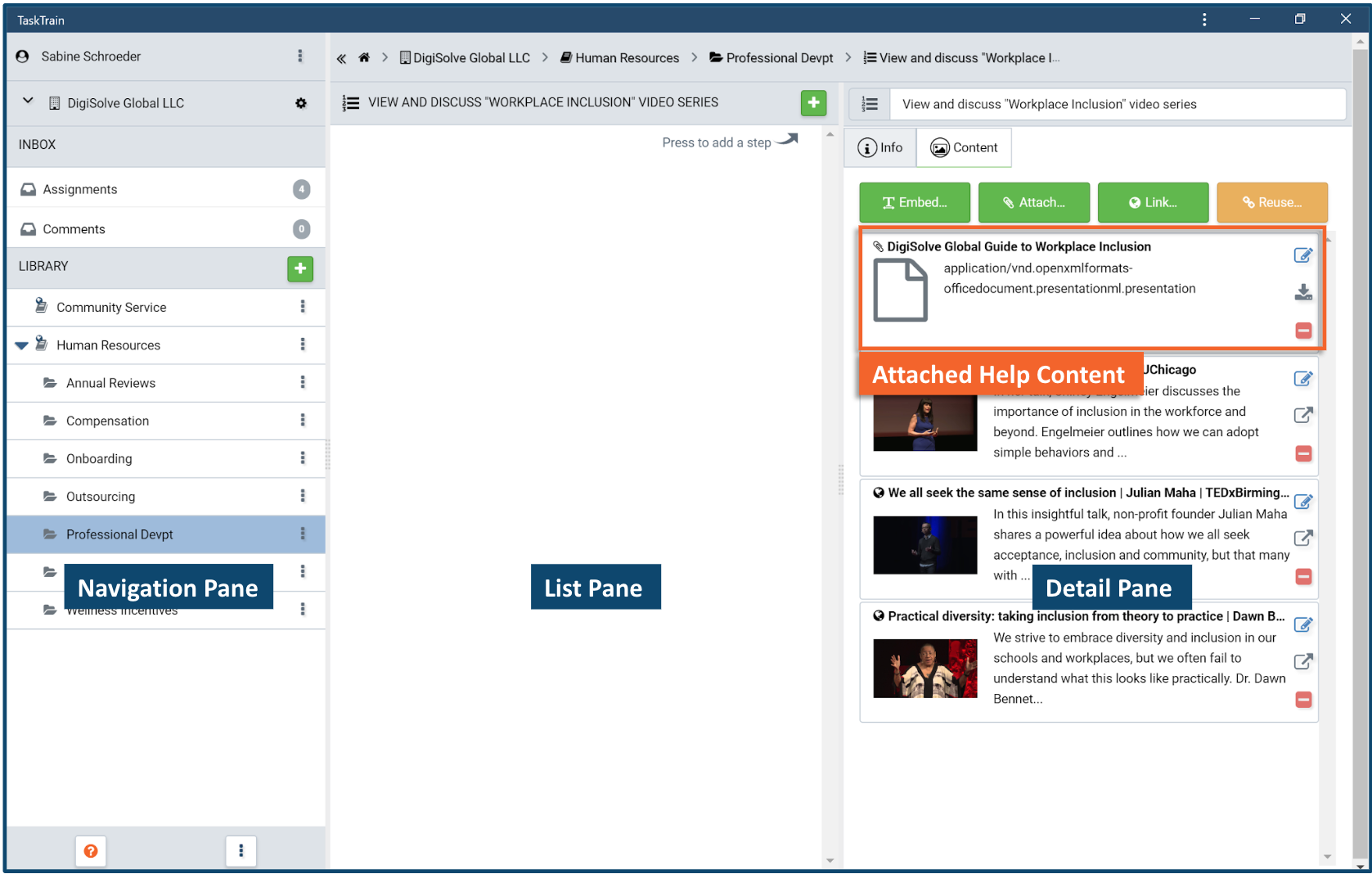
Task: Collapse the Human Resources tree node
Action: pyautogui.click(x=21, y=345)
